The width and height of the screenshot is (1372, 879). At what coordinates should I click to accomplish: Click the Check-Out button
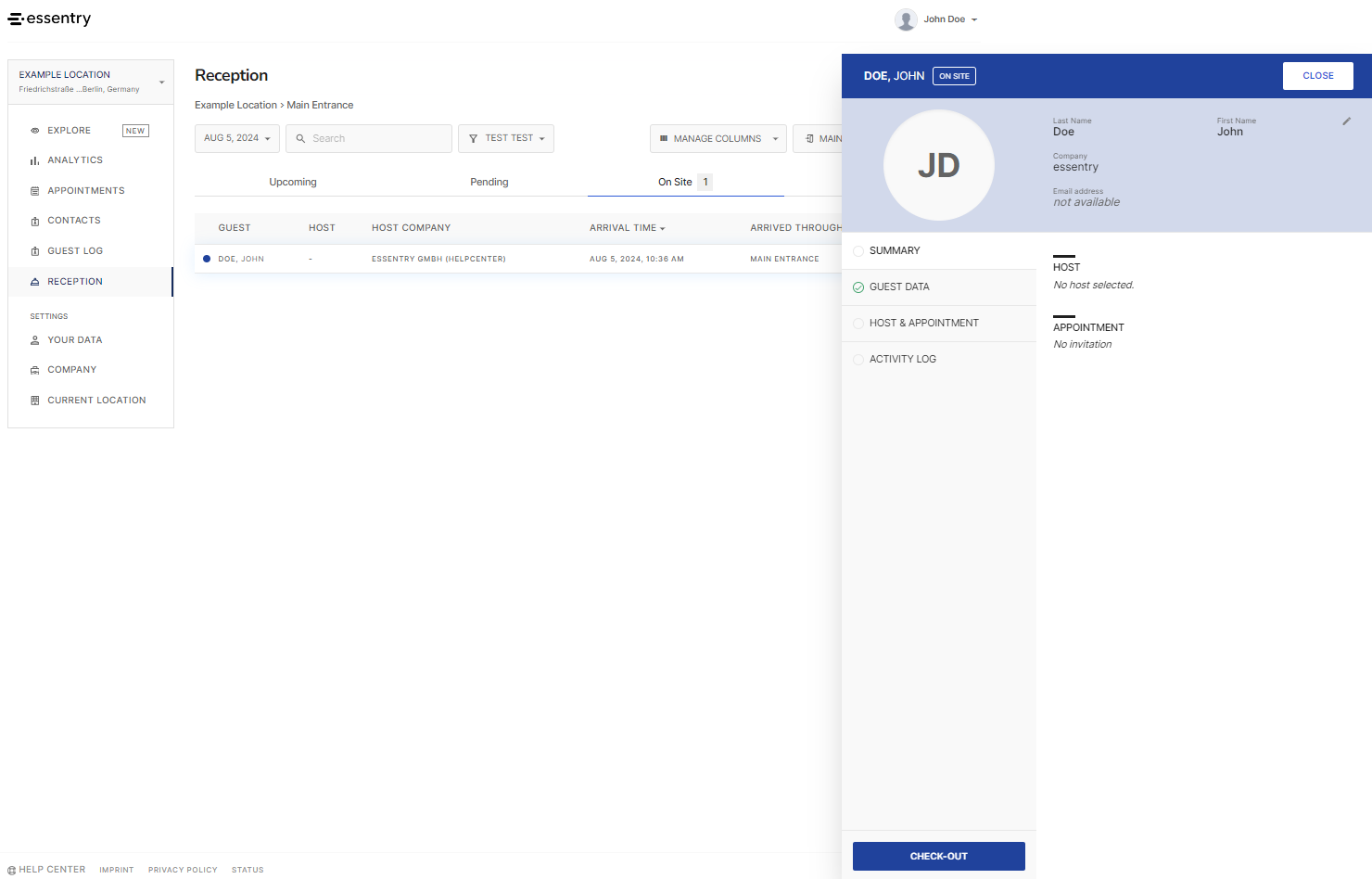pos(939,856)
